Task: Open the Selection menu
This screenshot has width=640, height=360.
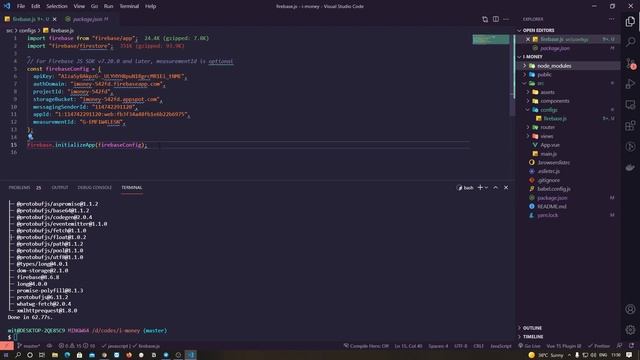Action: click(57, 6)
